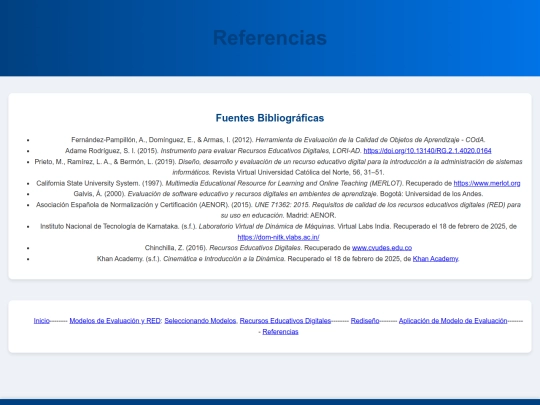The width and height of the screenshot is (540, 405).
Task: Open the www.cvudes.edu.co link
Action: tap(382, 248)
